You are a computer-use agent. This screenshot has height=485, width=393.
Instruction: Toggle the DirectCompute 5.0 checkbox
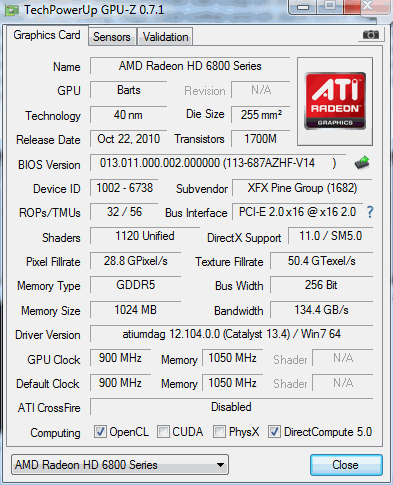click(274, 432)
